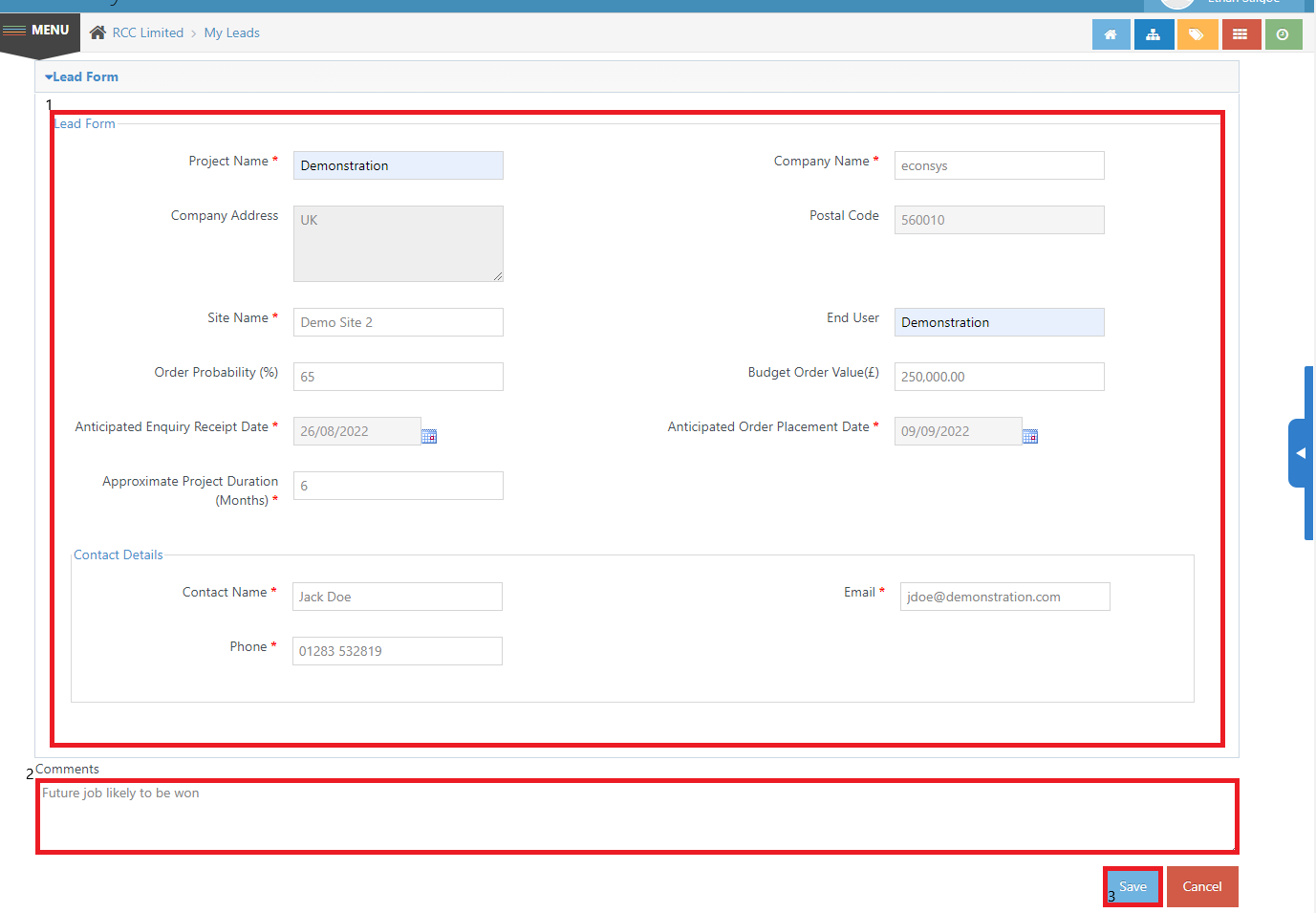Screen dimensions: 1316x913
Task: Select the Company Address text area
Action: 398,244
